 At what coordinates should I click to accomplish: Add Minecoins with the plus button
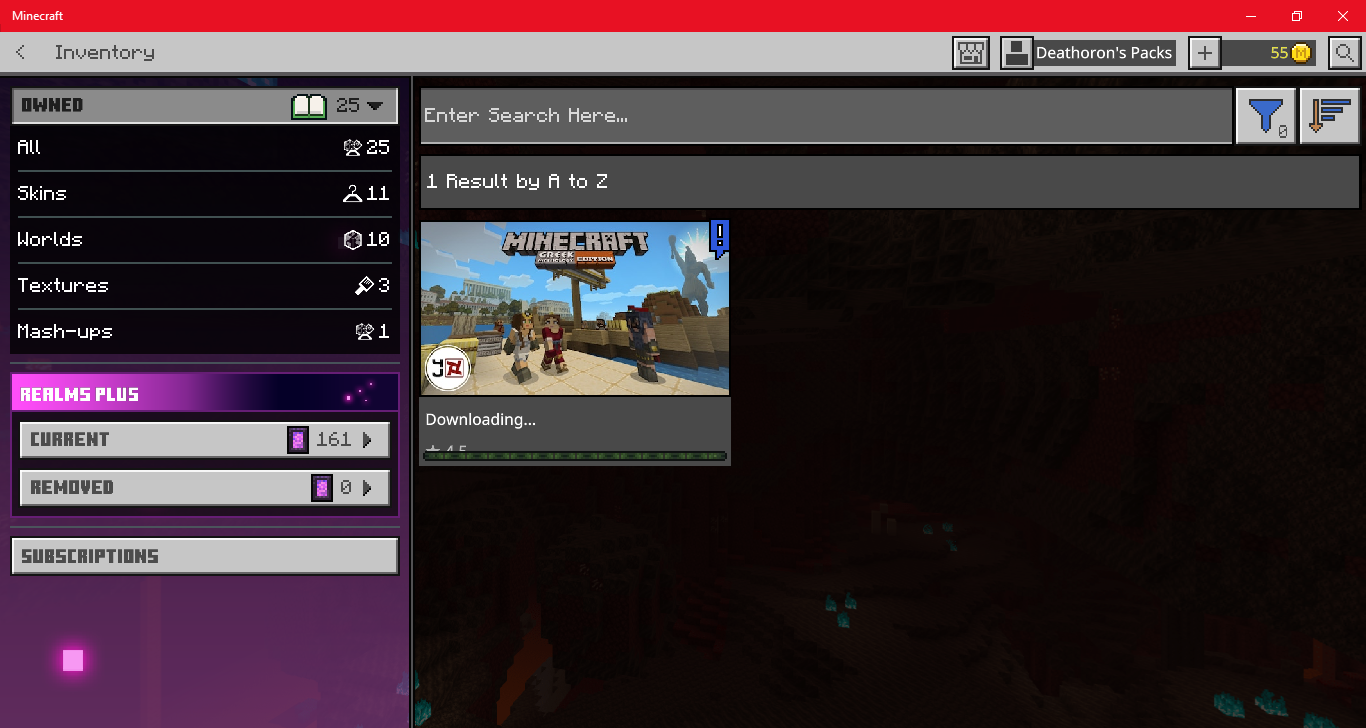[1205, 53]
